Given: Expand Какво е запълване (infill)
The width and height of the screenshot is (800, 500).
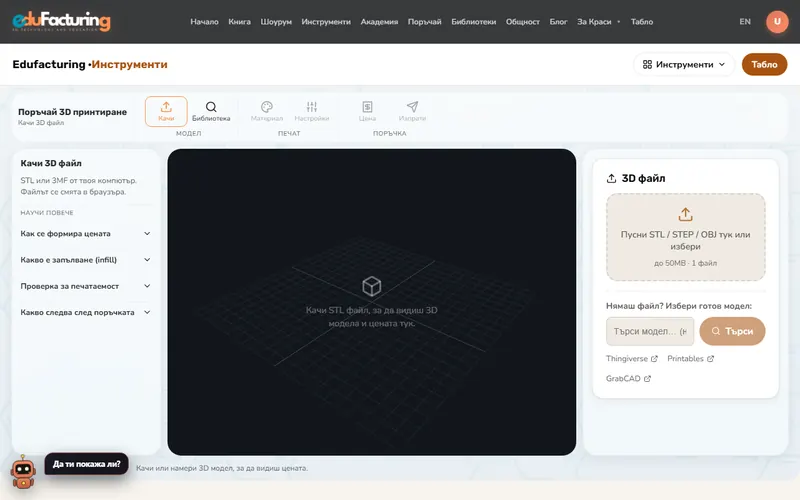Looking at the screenshot, I should click(x=86, y=260).
